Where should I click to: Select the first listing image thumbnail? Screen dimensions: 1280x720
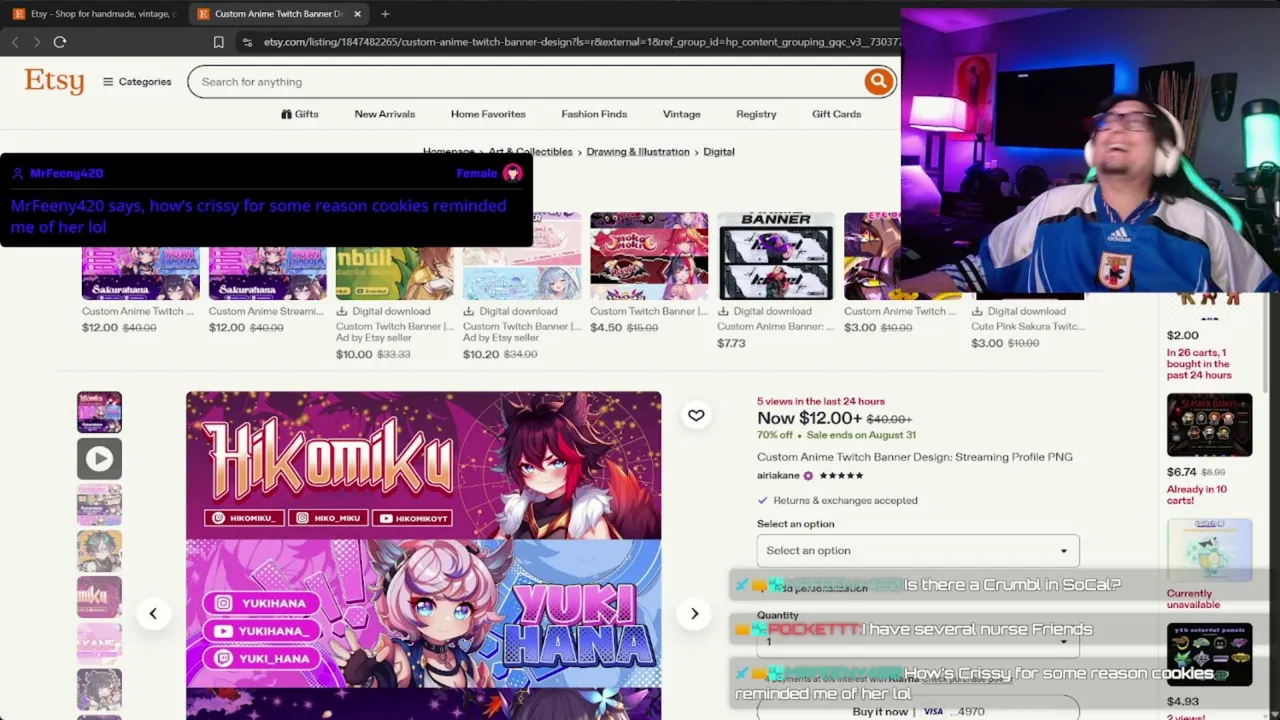pyautogui.click(x=99, y=412)
